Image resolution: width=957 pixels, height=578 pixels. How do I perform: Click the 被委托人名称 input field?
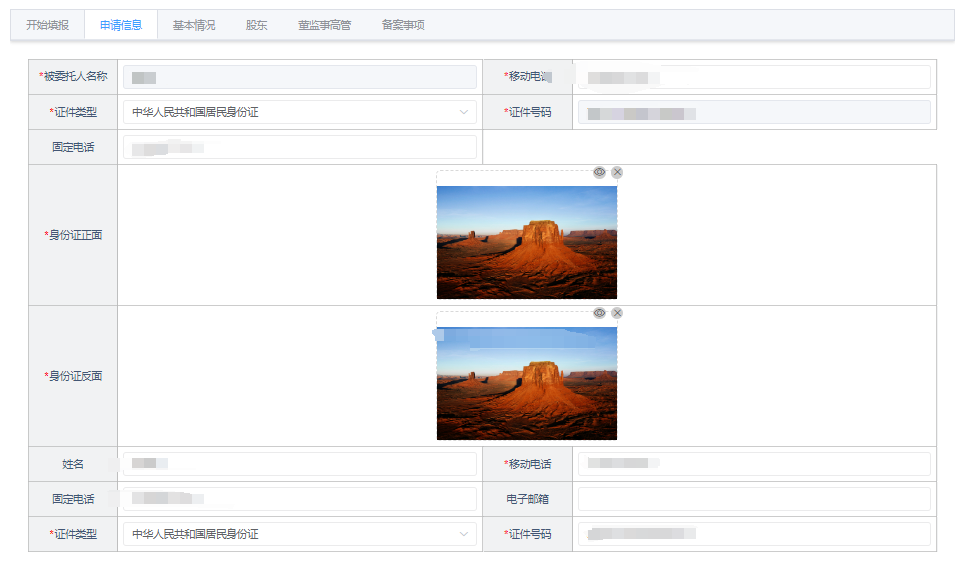(x=300, y=78)
